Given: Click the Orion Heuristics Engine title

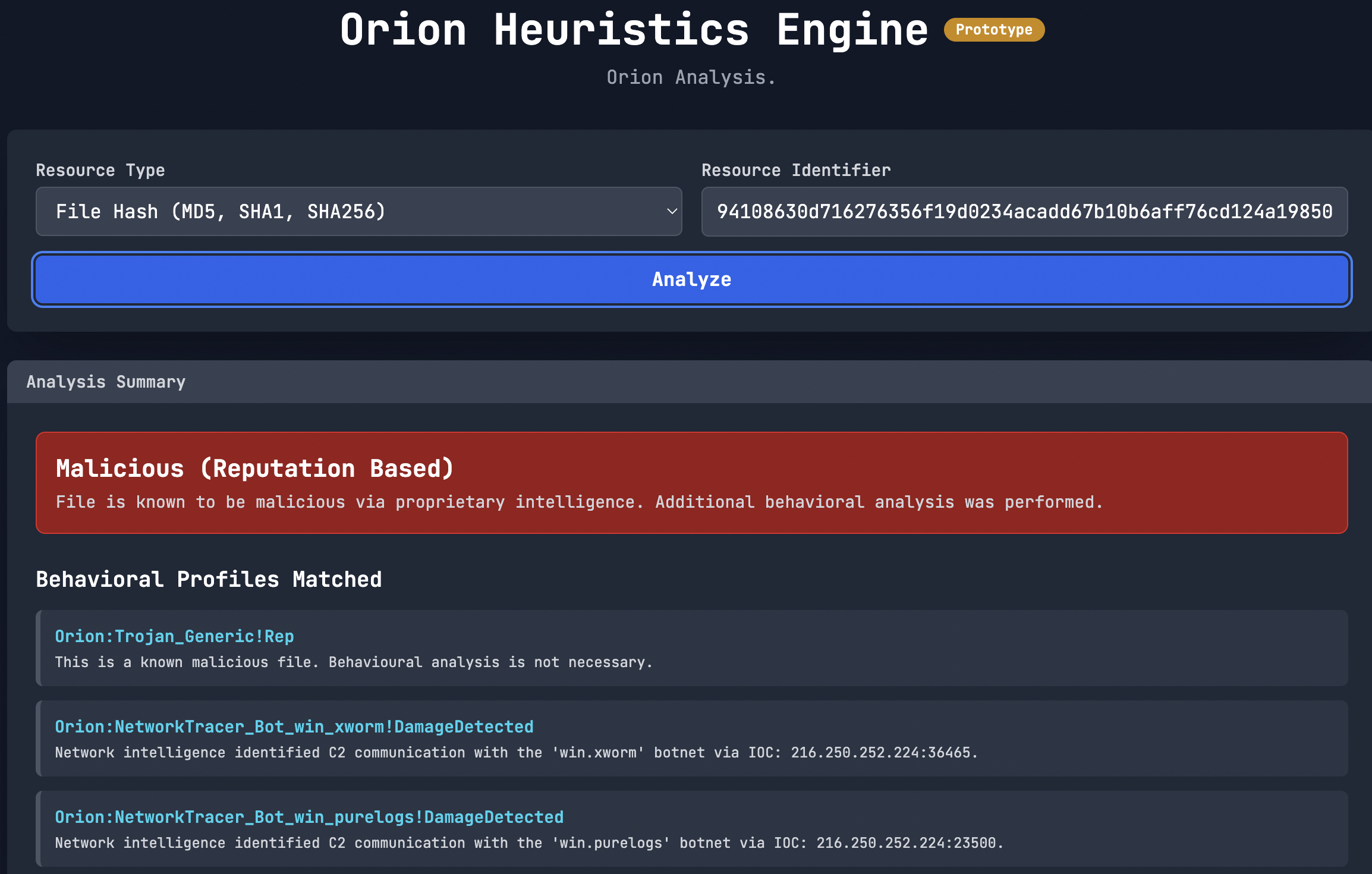Looking at the screenshot, I should pos(634,30).
